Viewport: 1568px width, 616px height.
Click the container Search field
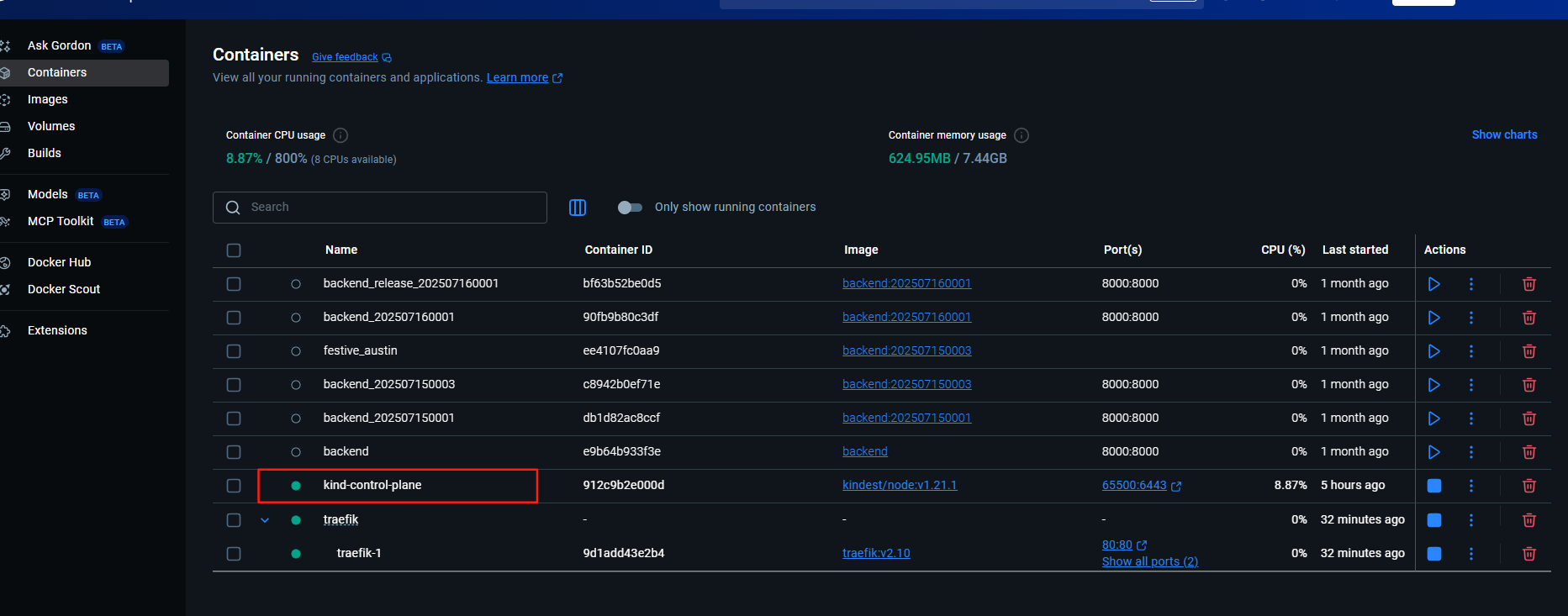click(380, 208)
